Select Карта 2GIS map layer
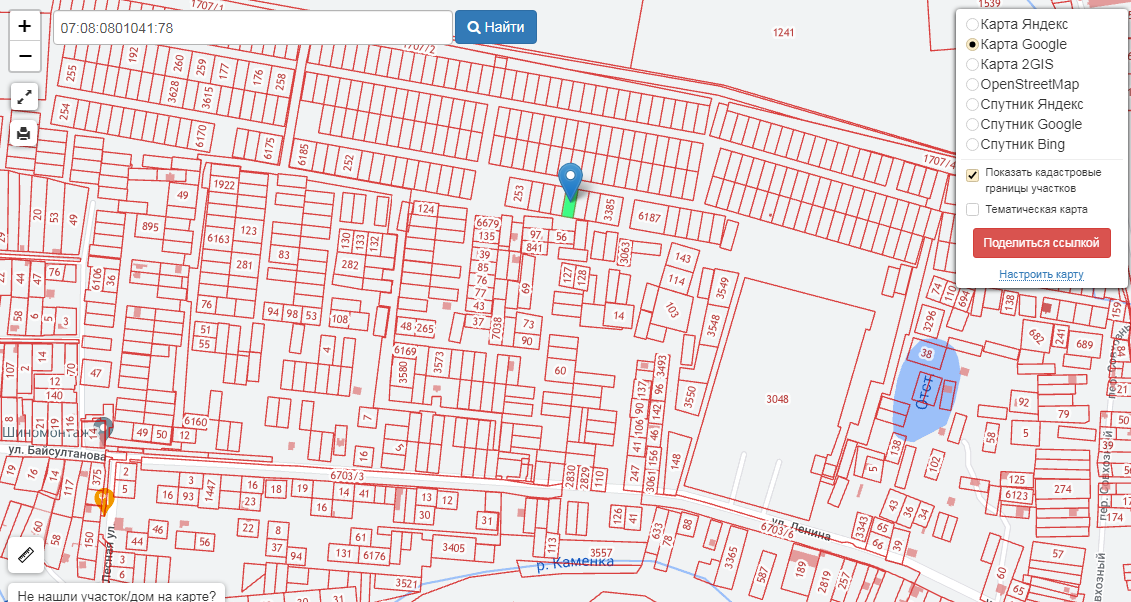 [972, 64]
